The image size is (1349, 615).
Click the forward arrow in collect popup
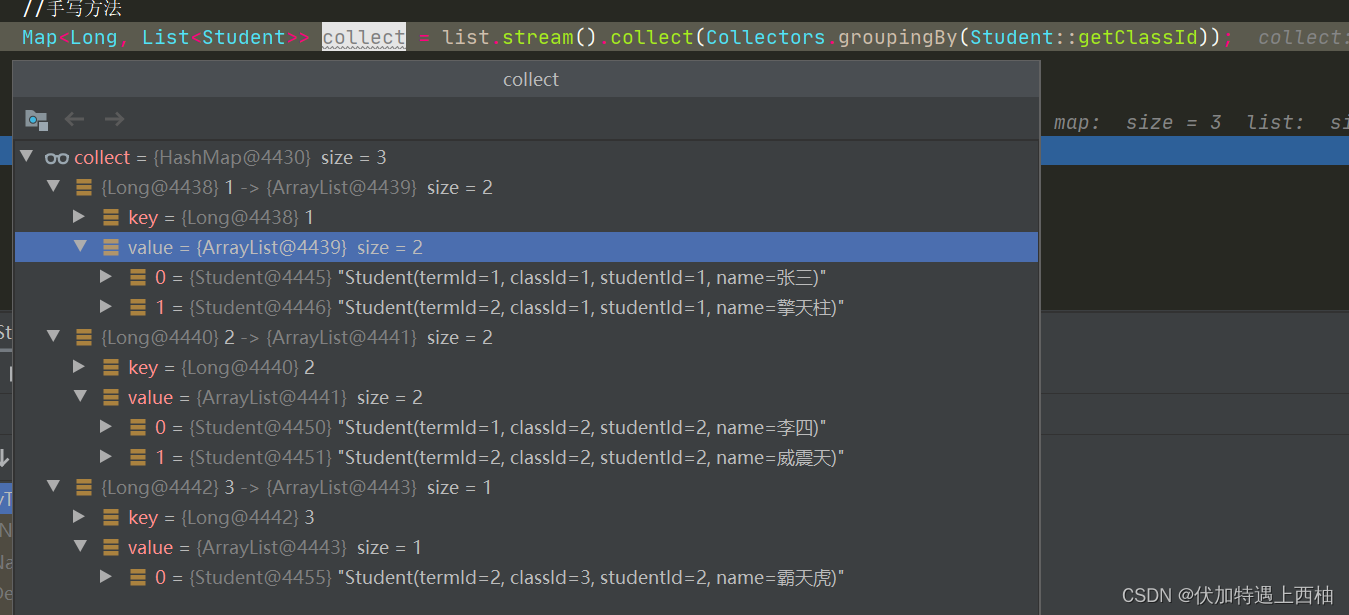click(x=114, y=120)
